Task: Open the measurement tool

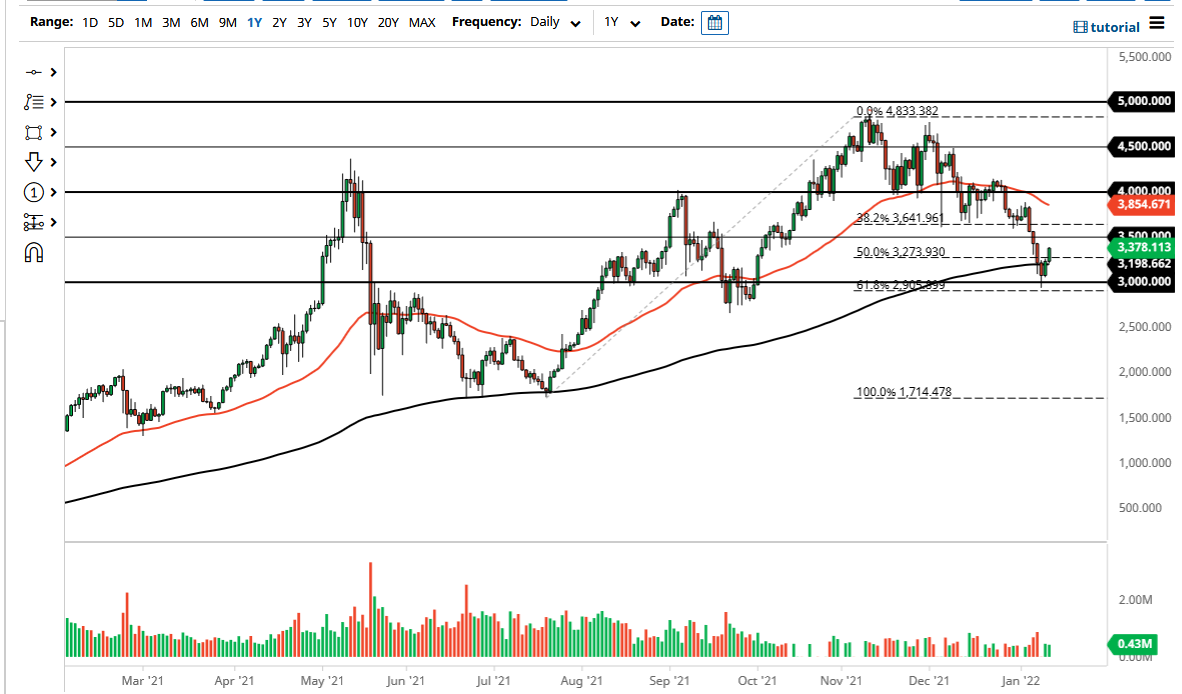Action: point(33,222)
